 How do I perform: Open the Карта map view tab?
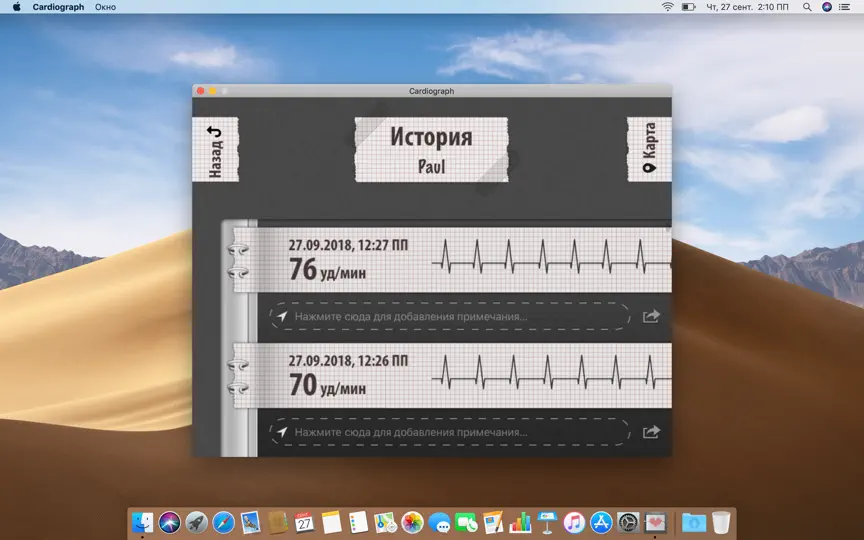649,149
